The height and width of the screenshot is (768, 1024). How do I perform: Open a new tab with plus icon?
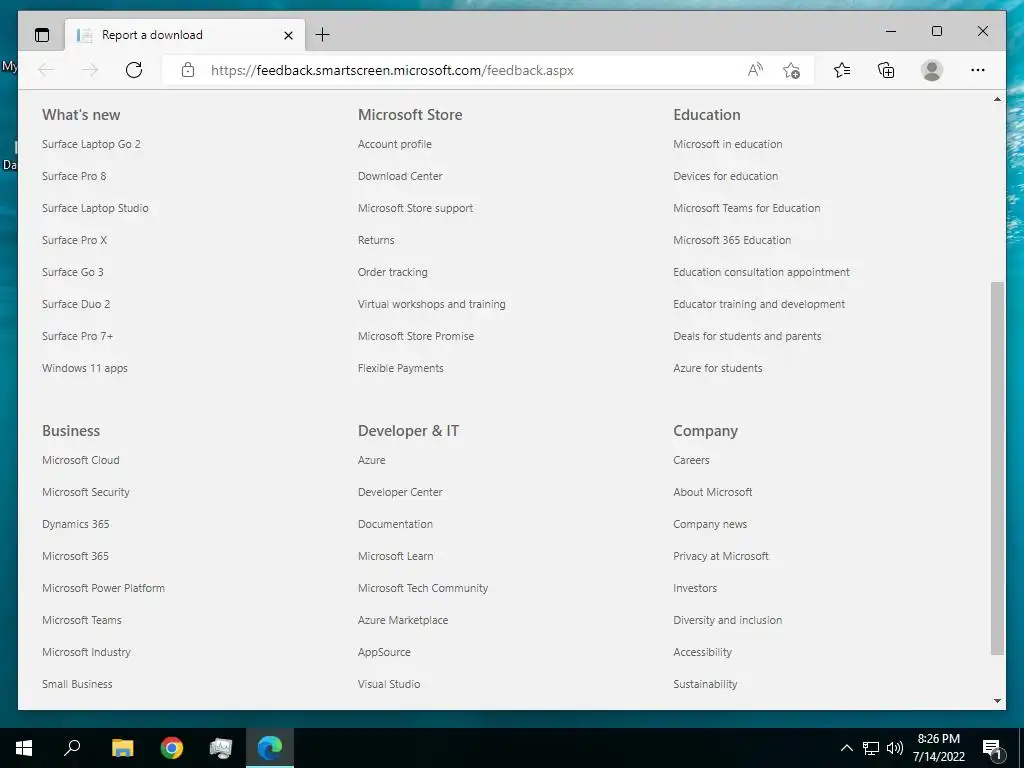pyautogui.click(x=323, y=35)
